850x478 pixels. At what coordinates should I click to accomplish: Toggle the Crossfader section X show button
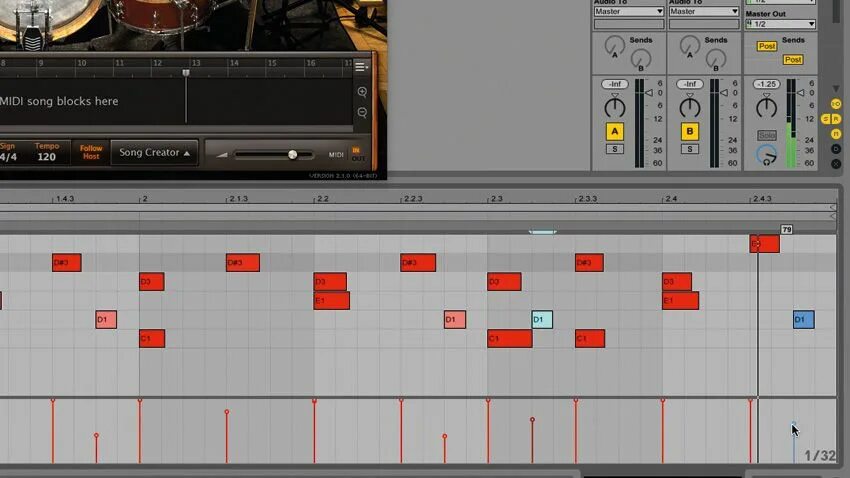pos(836,164)
